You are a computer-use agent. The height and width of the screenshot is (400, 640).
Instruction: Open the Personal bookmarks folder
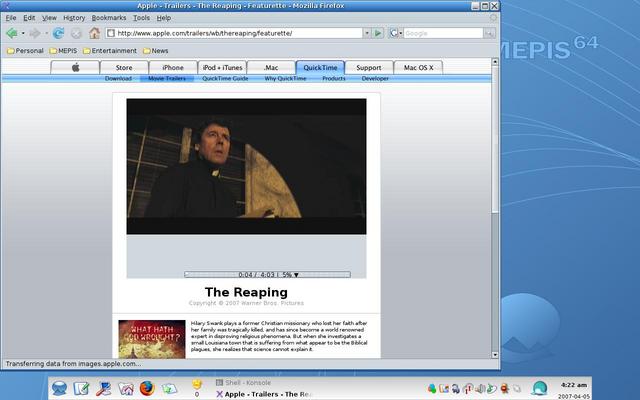pyautogui.click(x=25, y=51)
